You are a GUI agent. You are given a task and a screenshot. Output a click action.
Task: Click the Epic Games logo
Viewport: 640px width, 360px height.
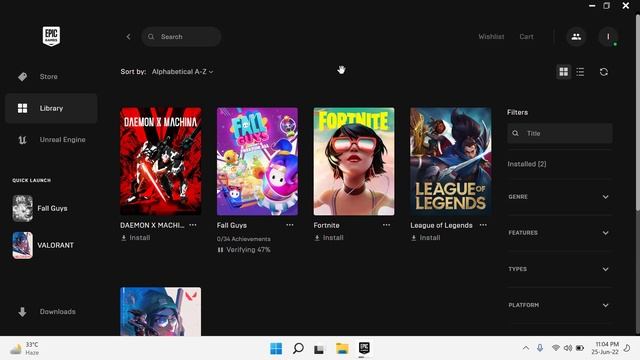coord(51,36)
